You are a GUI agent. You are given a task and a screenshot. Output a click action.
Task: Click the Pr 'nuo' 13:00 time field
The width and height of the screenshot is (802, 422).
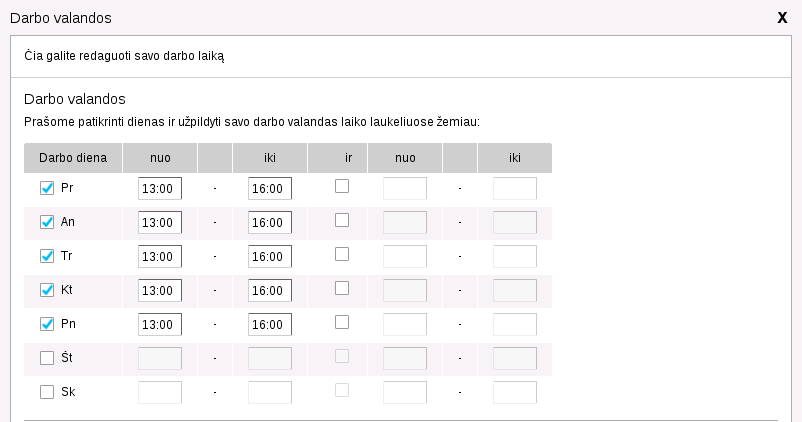(160, 189)
